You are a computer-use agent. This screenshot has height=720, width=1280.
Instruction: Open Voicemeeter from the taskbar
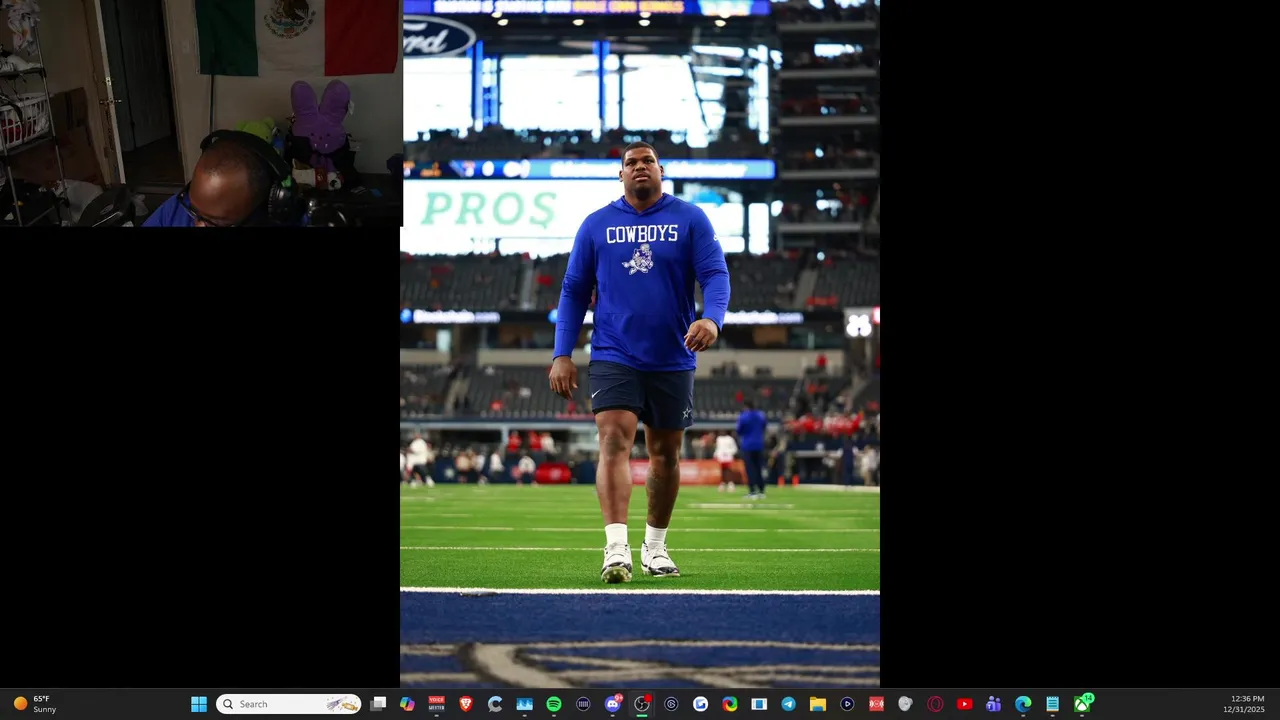coord(436,704)
